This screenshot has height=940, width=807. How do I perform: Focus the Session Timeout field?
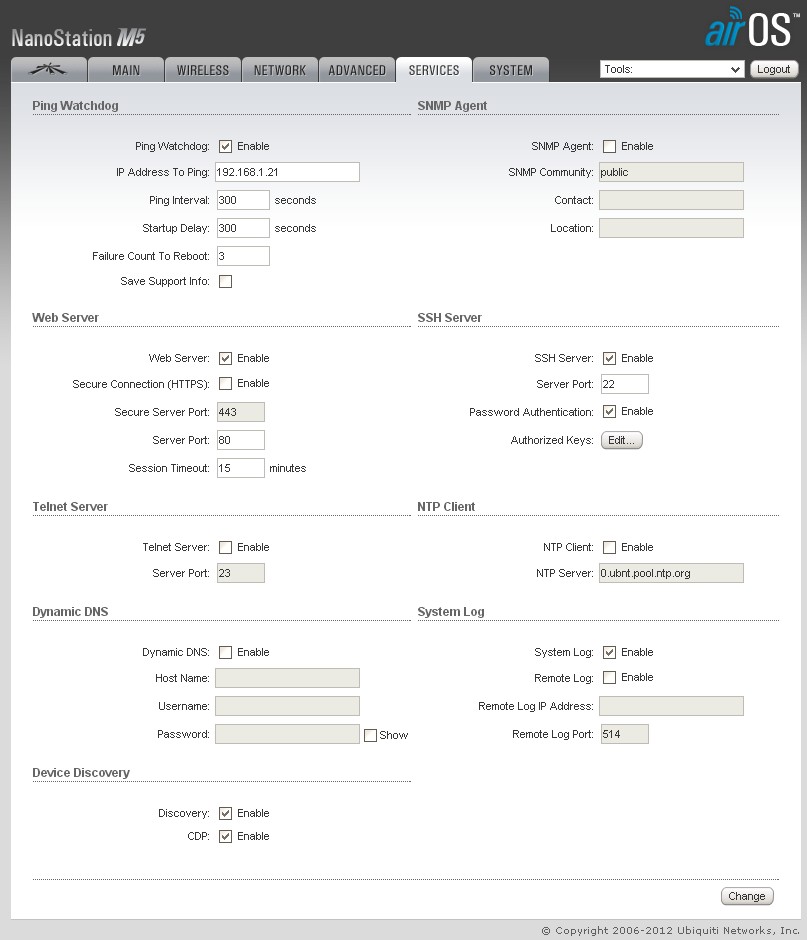pos(240,468)
